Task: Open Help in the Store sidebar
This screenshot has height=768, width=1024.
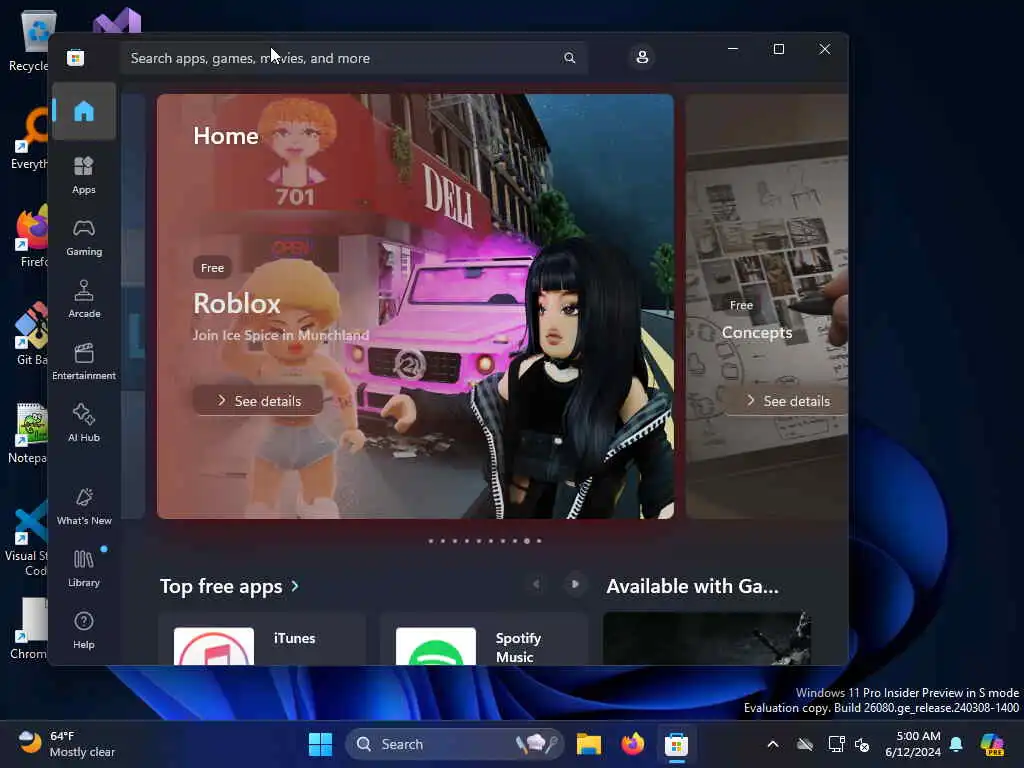Action: pyautogui.click(x=84, y=630)
